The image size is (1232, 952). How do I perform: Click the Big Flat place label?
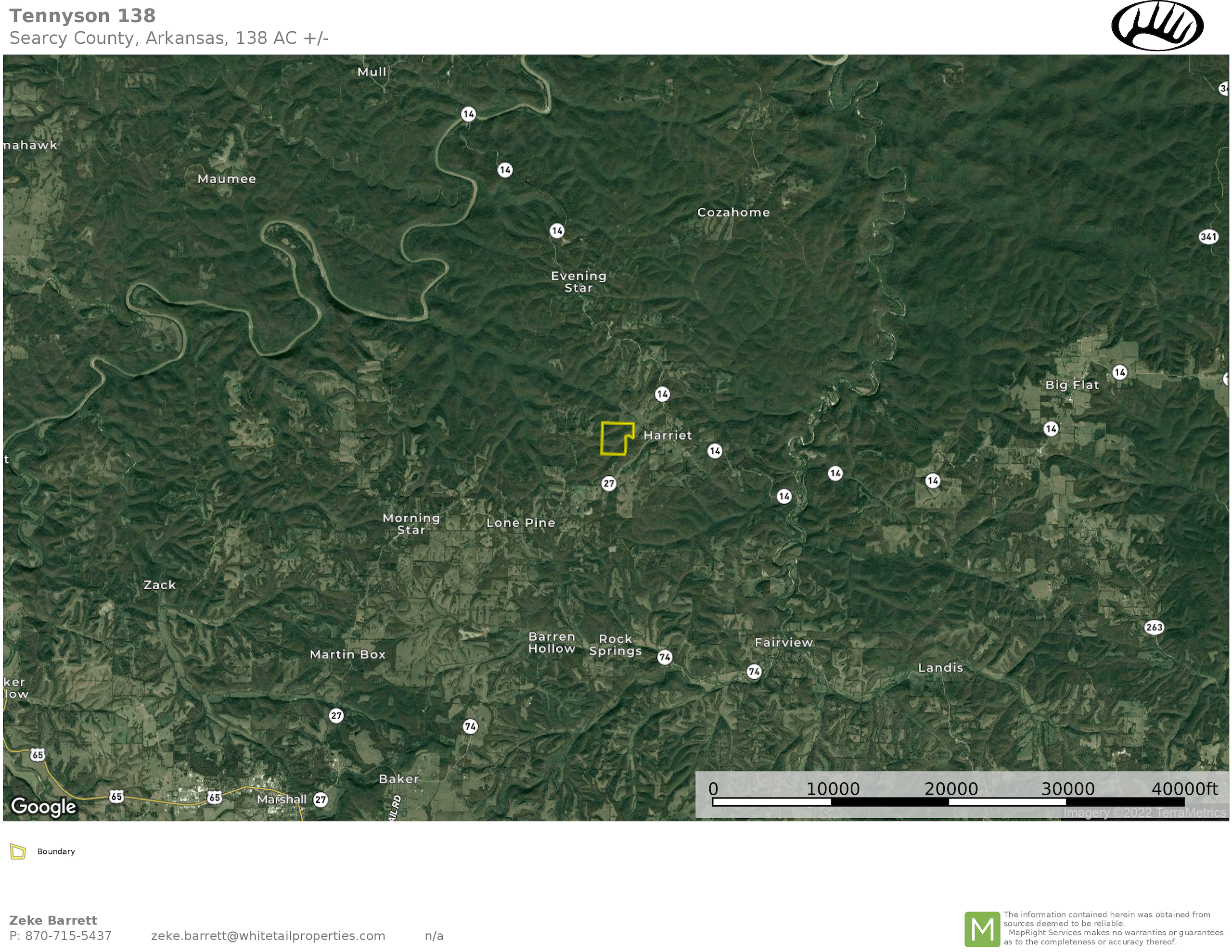(1072, 385)
